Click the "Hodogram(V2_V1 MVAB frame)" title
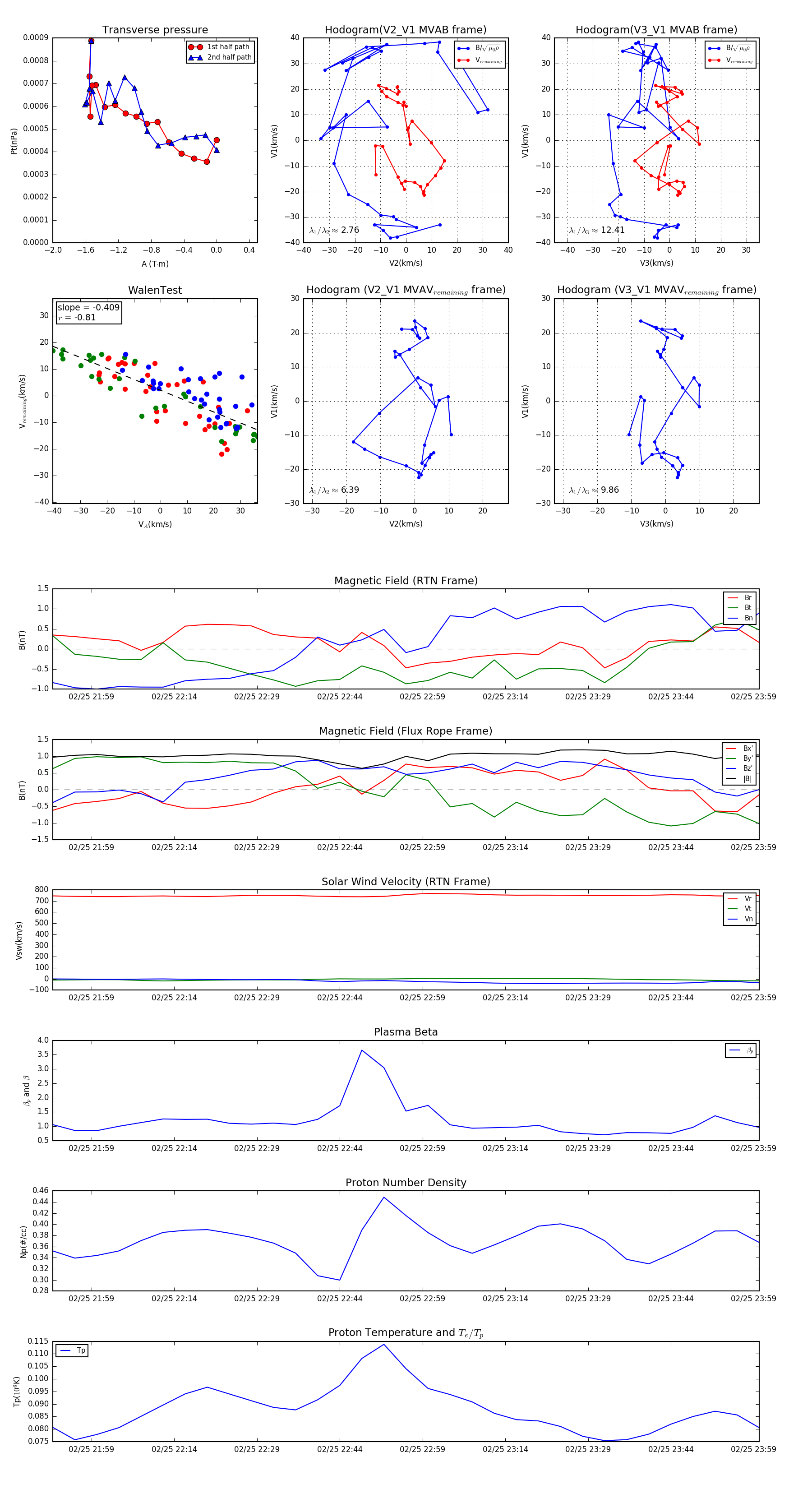The image size is (812, 1489). click(406, 29)
